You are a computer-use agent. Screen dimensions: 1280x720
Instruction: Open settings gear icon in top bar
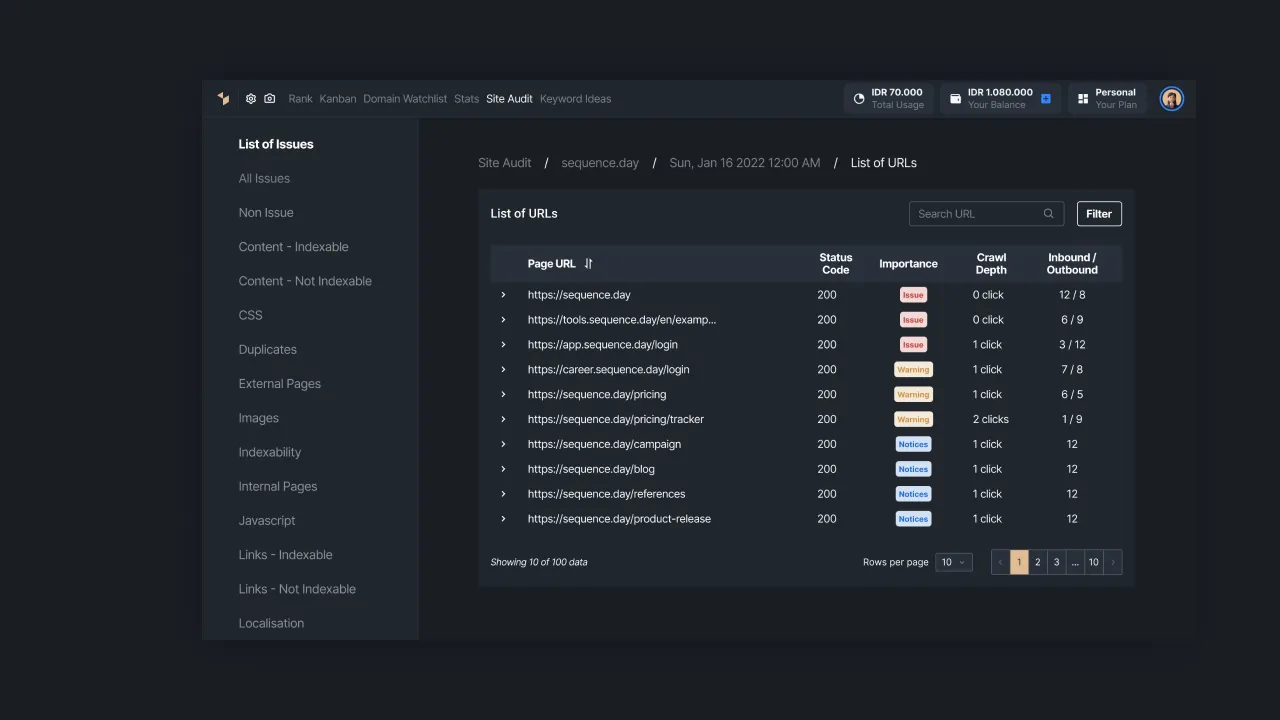pos(251,99)
